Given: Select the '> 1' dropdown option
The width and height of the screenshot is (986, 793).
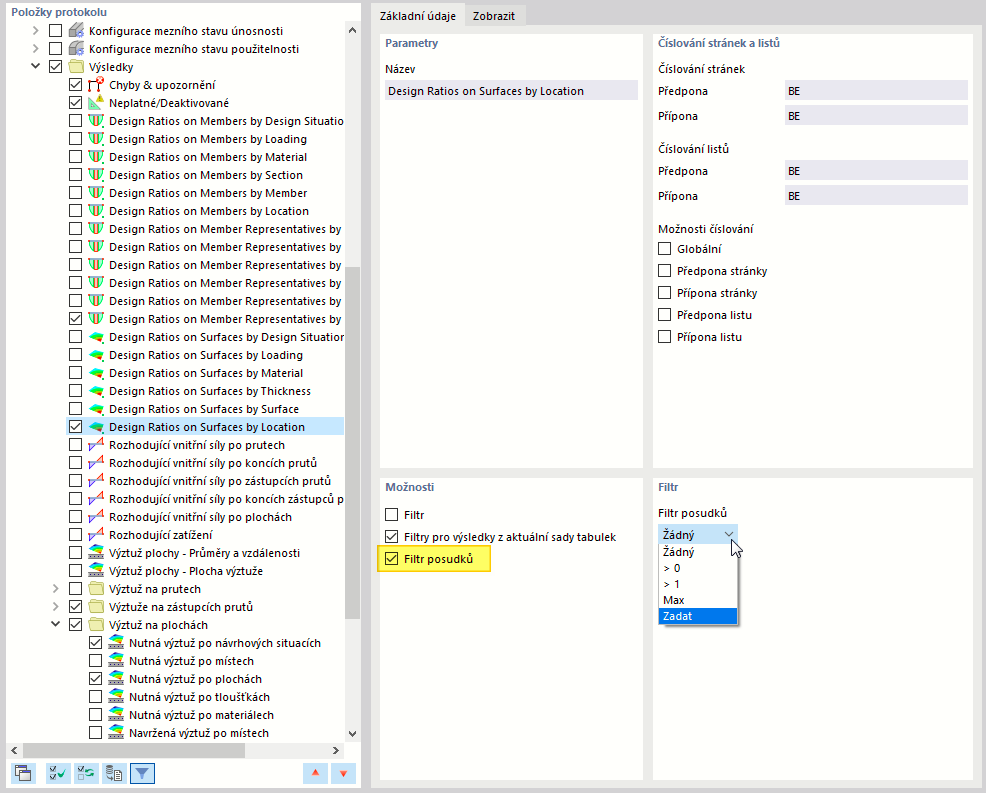Looking at the screenshot, I should coord(697,584).
